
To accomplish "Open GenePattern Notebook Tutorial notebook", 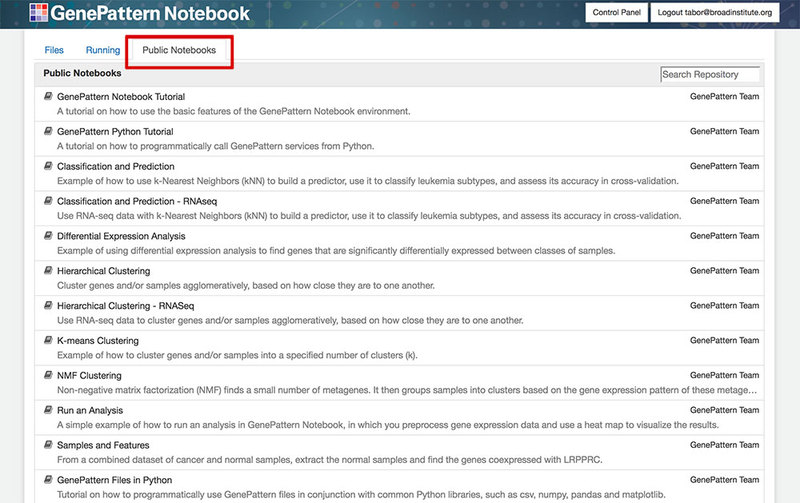I will coord(121,96).
